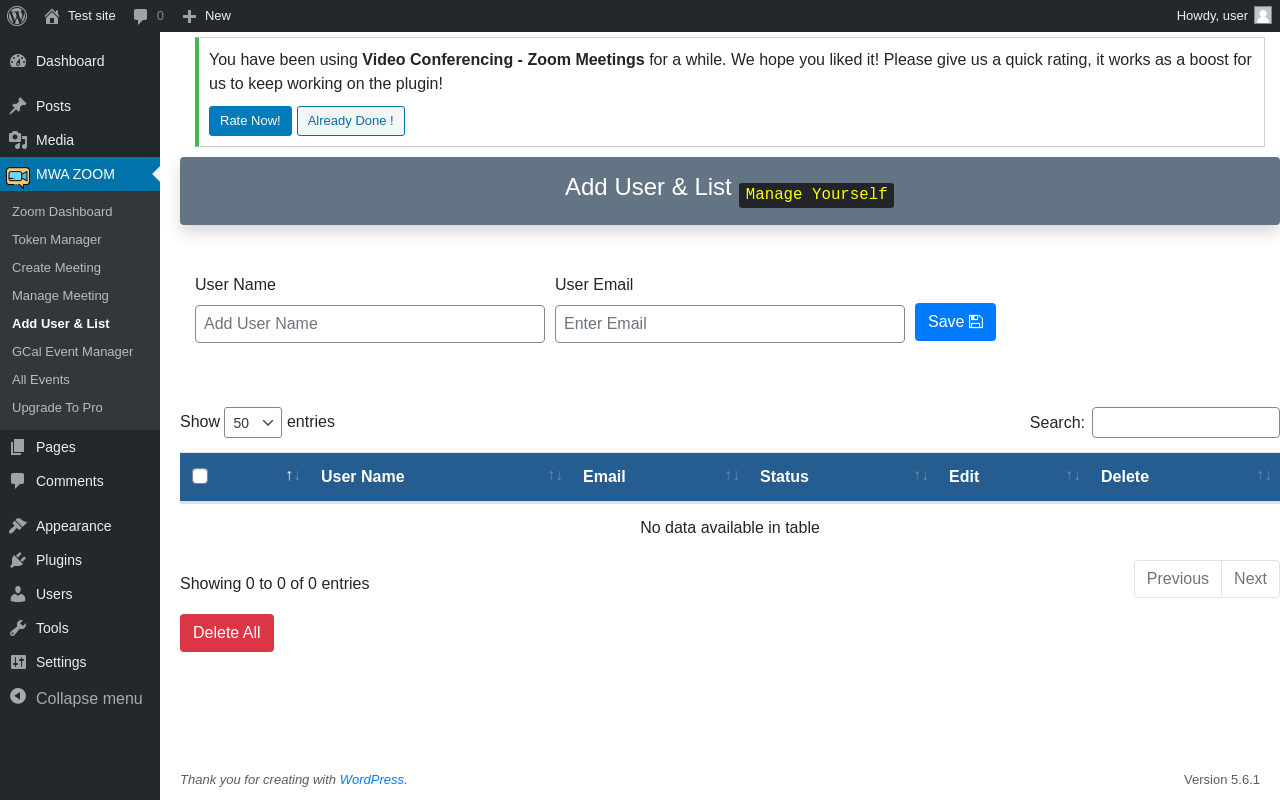Go to Token Manager
The image size is (1280, 800).
tap(57, 240)
